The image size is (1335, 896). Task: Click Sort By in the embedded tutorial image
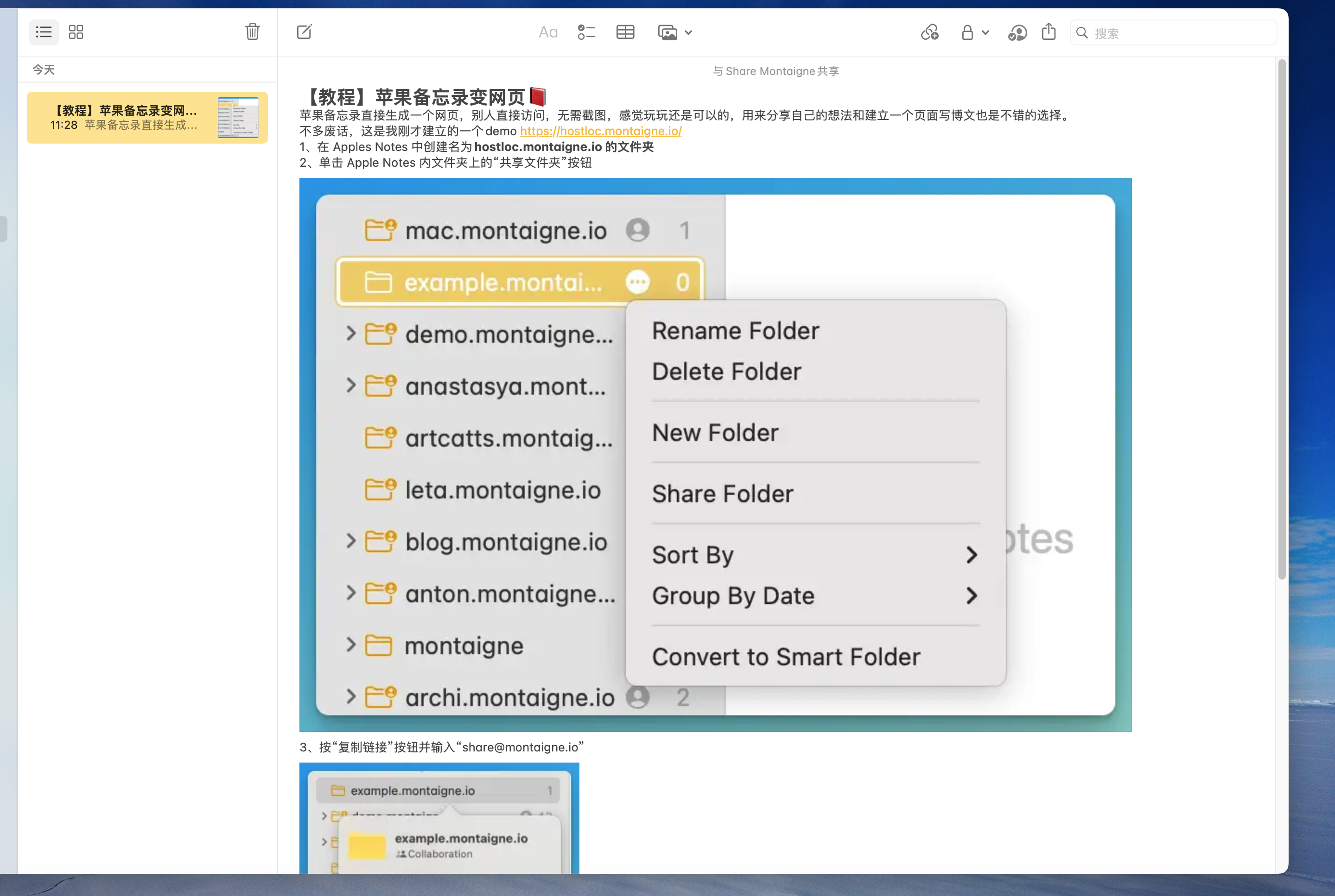(x=693, y=555)
